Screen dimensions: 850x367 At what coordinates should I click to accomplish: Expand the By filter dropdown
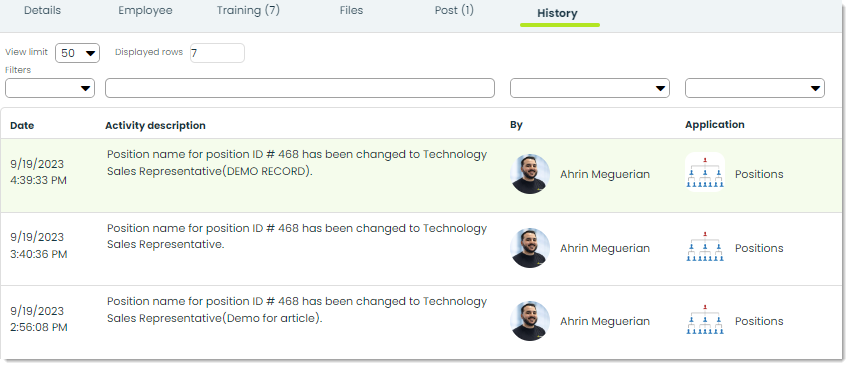590,88
